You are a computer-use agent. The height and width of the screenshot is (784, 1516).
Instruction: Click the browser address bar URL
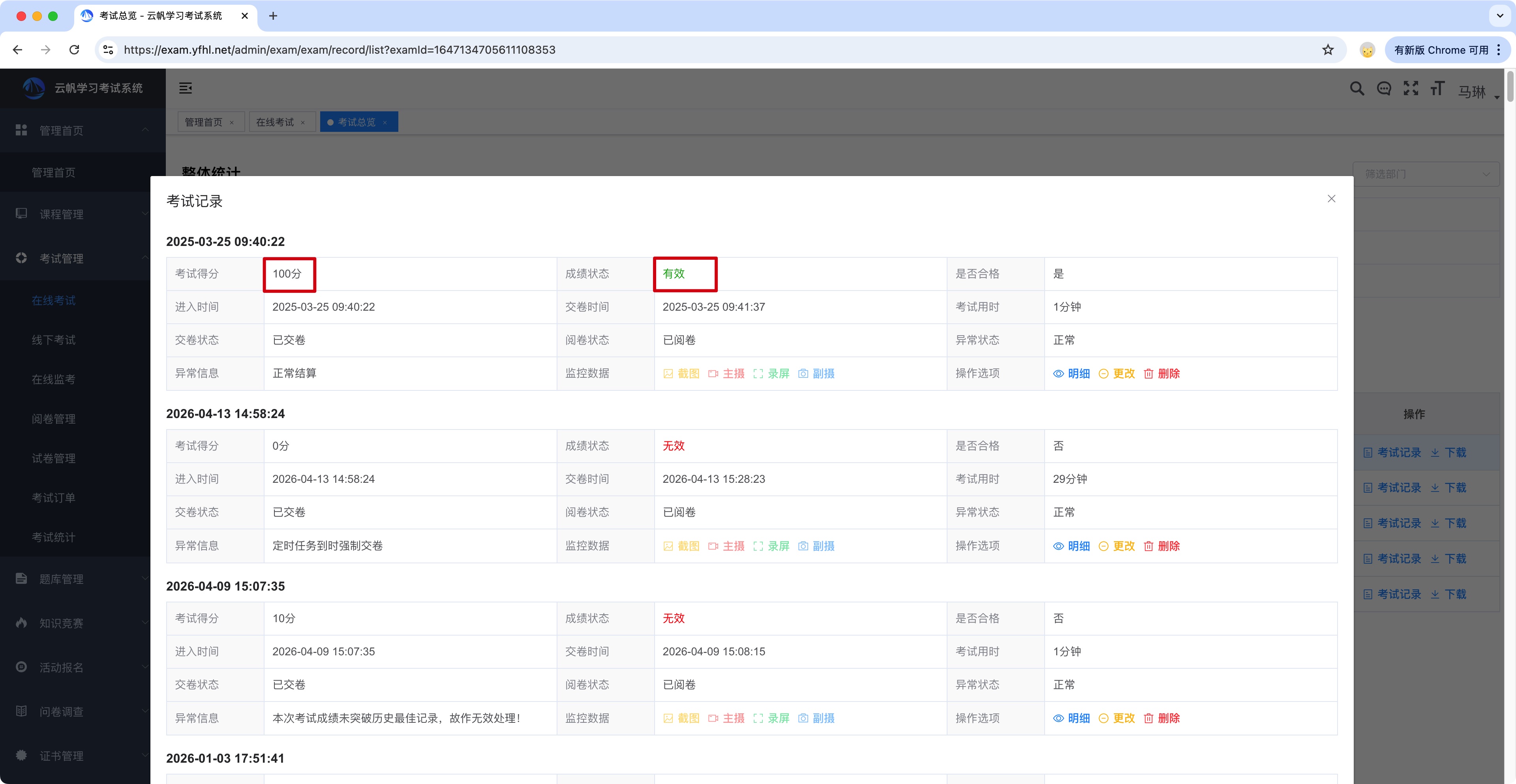(x=340, y=50)
